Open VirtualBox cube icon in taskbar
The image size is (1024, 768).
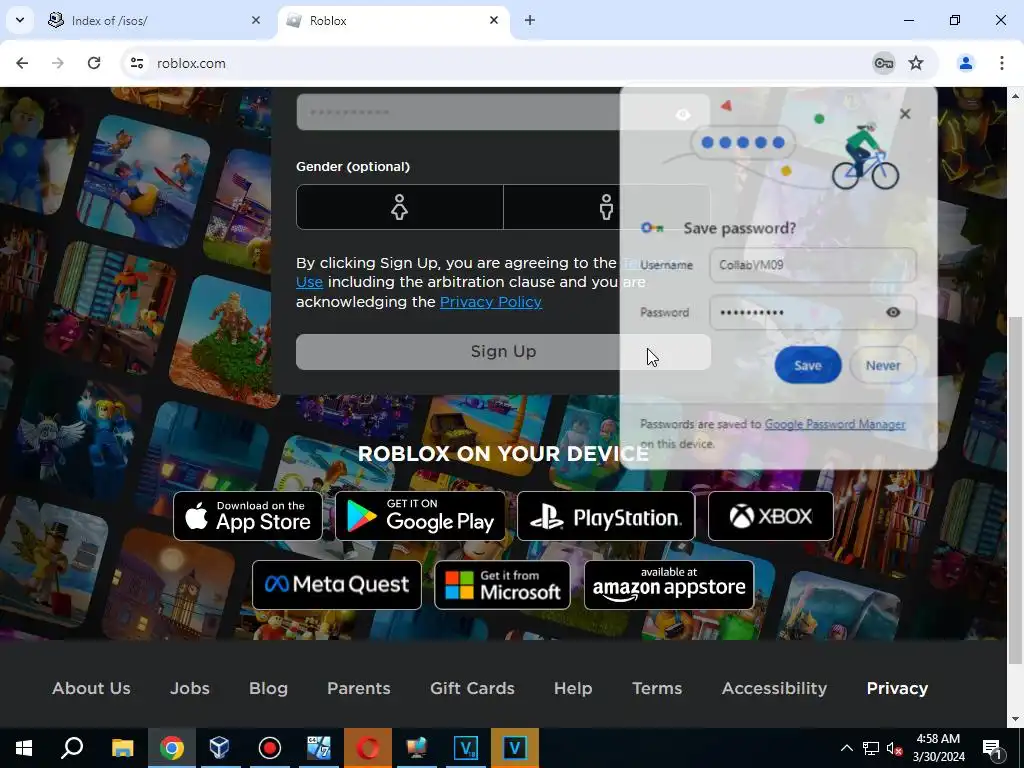(x=220, y=748)
